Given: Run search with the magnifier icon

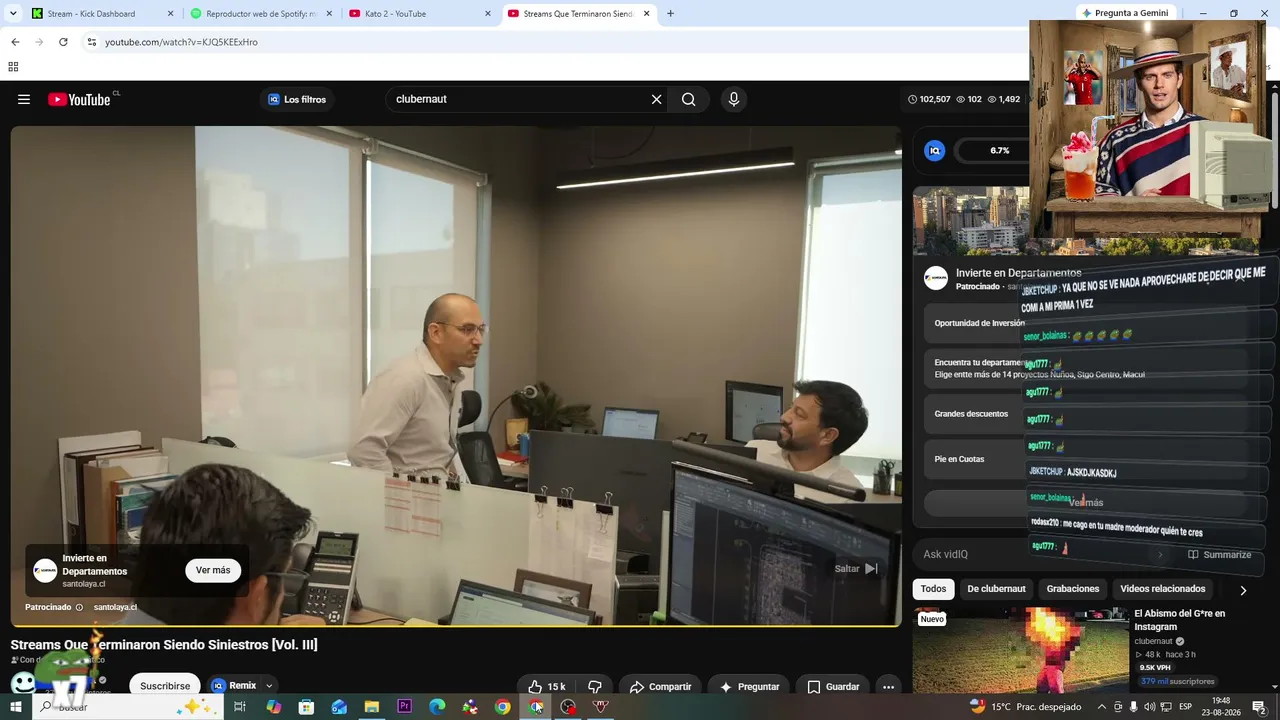Looking at the screenshot, I should tap(689, 99).
